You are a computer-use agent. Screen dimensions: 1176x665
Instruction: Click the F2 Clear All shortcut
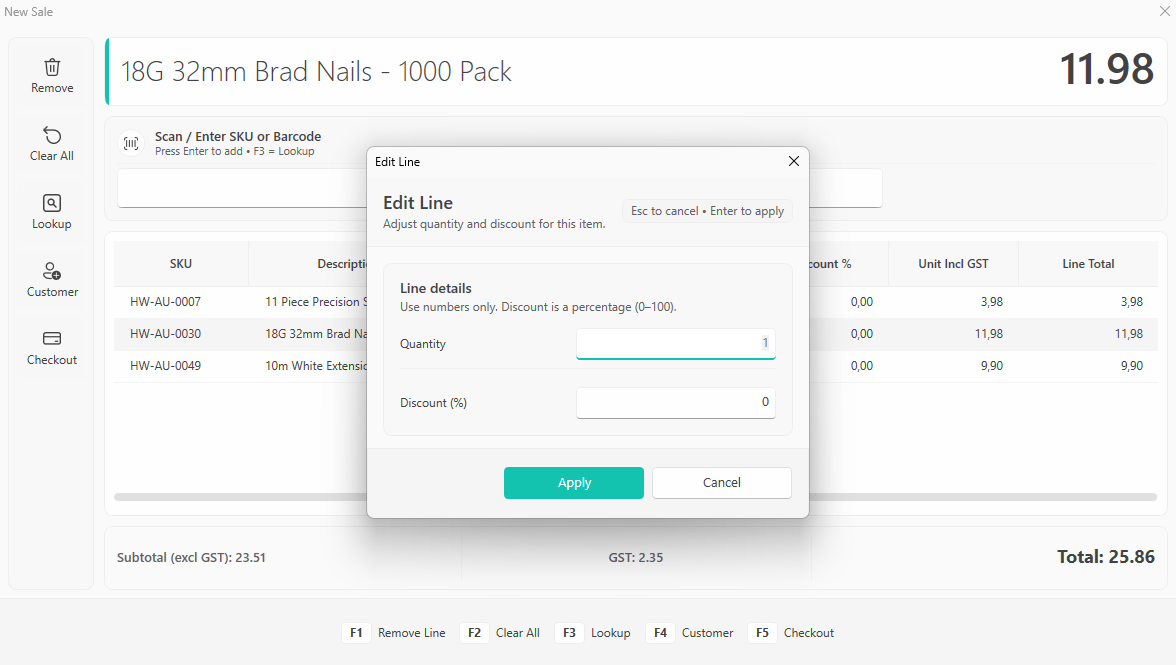pos(501,633)
